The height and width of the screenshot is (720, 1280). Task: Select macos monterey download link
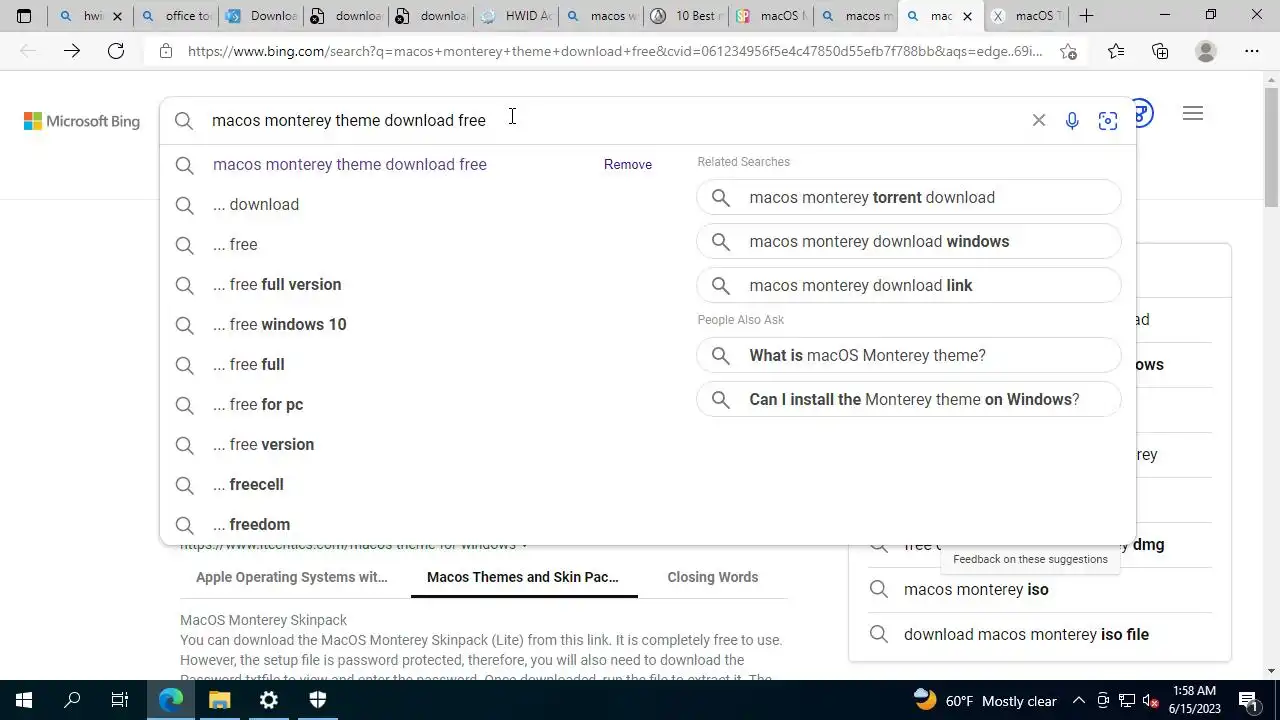click(x=909, y=285)
